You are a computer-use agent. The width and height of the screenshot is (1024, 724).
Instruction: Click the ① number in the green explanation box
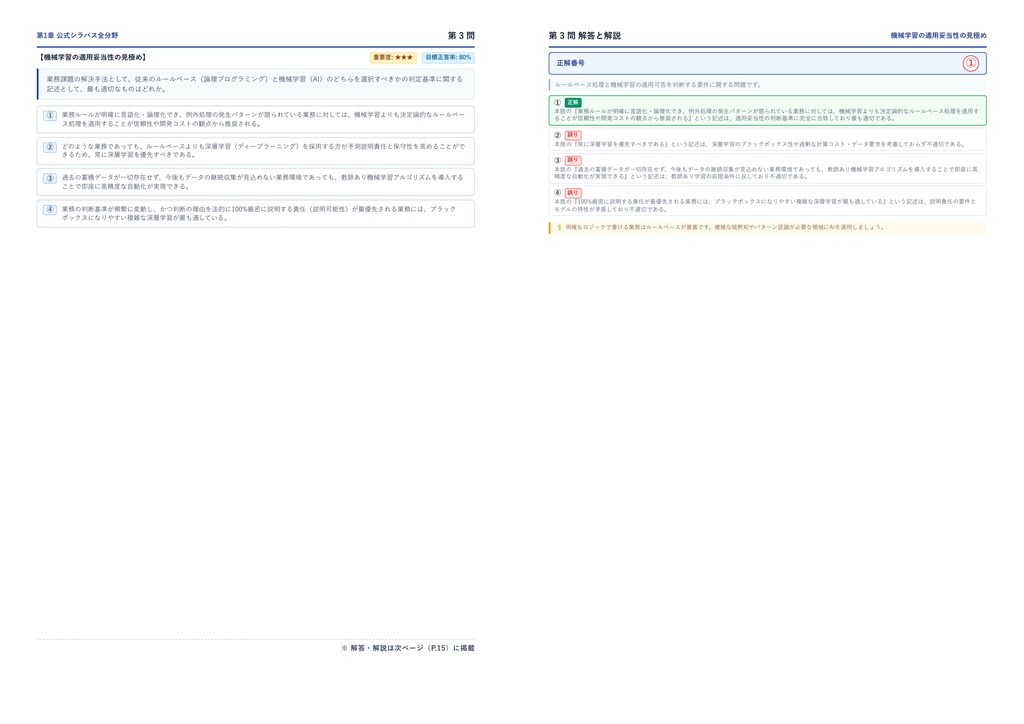tap(557, 102)
